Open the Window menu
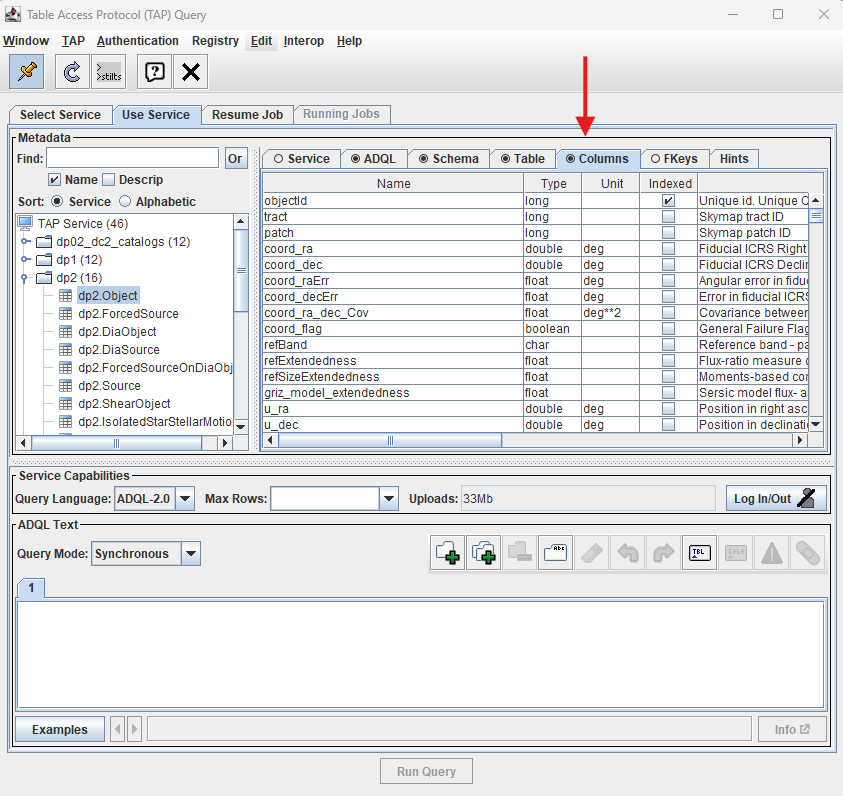 pos(26,41)
